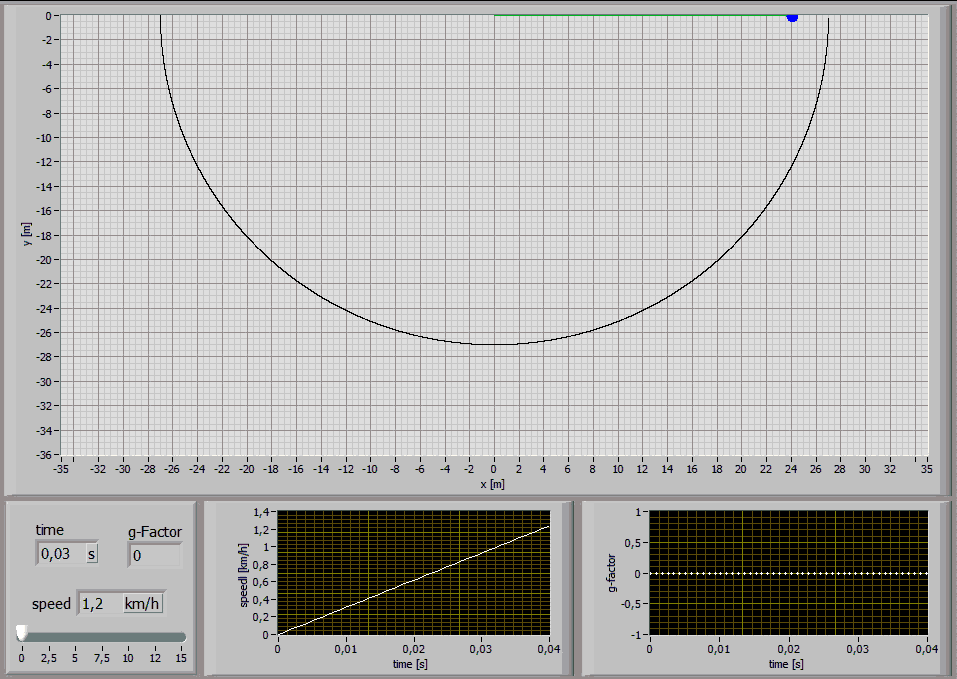Click the white speed curve in speed chart
The height and width of the screenshot is (679, 957).
pyautogui.click(x=414, y=580)
